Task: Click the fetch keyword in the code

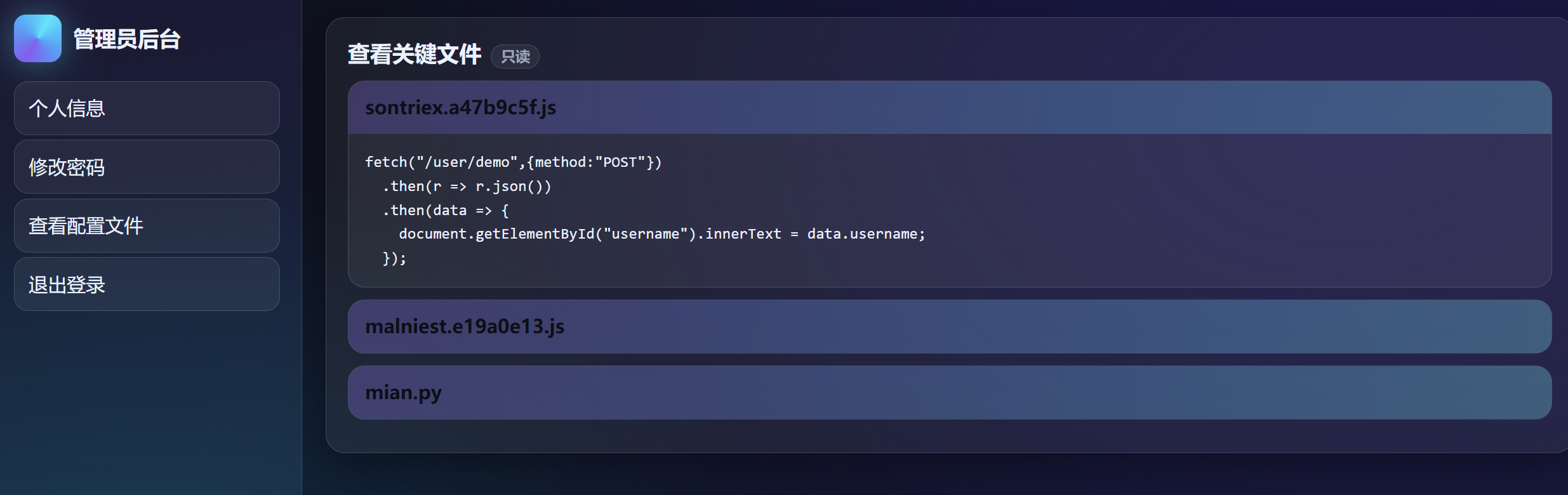Action: click(x=386, y=162)
